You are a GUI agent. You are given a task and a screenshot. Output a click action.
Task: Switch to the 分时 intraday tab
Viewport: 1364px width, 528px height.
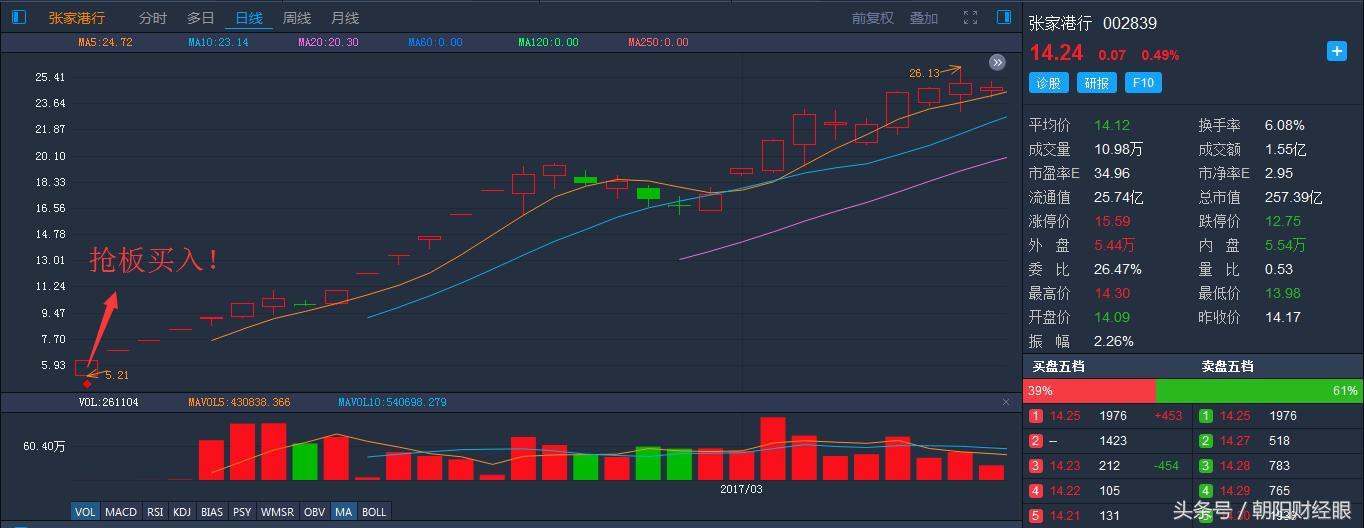pos(153,18)
